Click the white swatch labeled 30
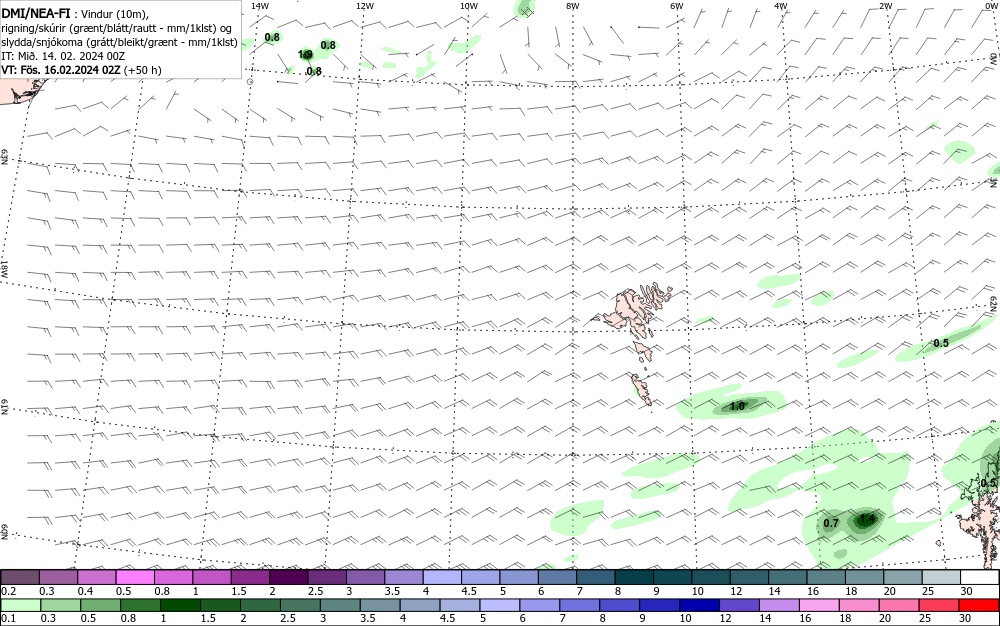 (980, 577)
